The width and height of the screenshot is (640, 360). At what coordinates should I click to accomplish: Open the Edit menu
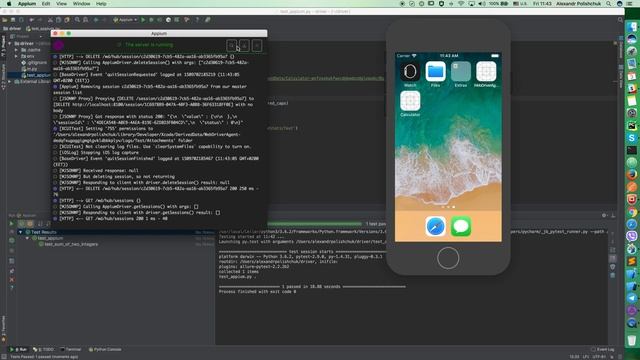tap(46, 4)
